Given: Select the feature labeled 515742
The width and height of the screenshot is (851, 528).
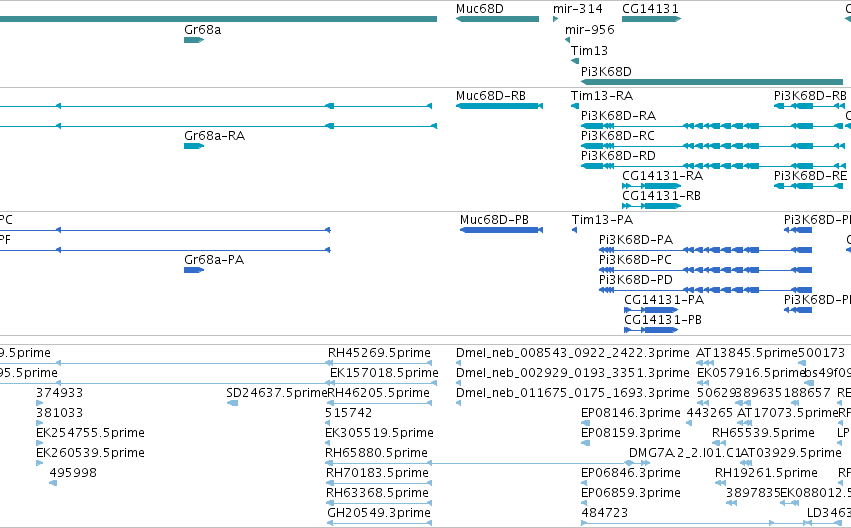Looking at the screenshot, I should (x=348, y=413).
